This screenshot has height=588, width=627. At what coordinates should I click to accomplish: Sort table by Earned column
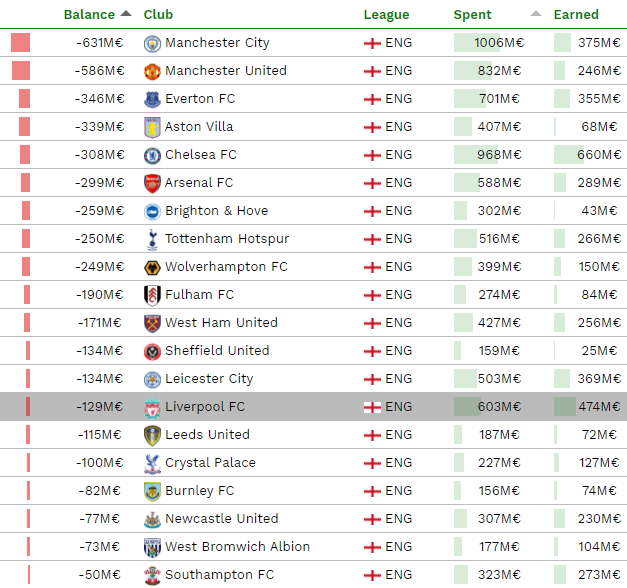576,14
